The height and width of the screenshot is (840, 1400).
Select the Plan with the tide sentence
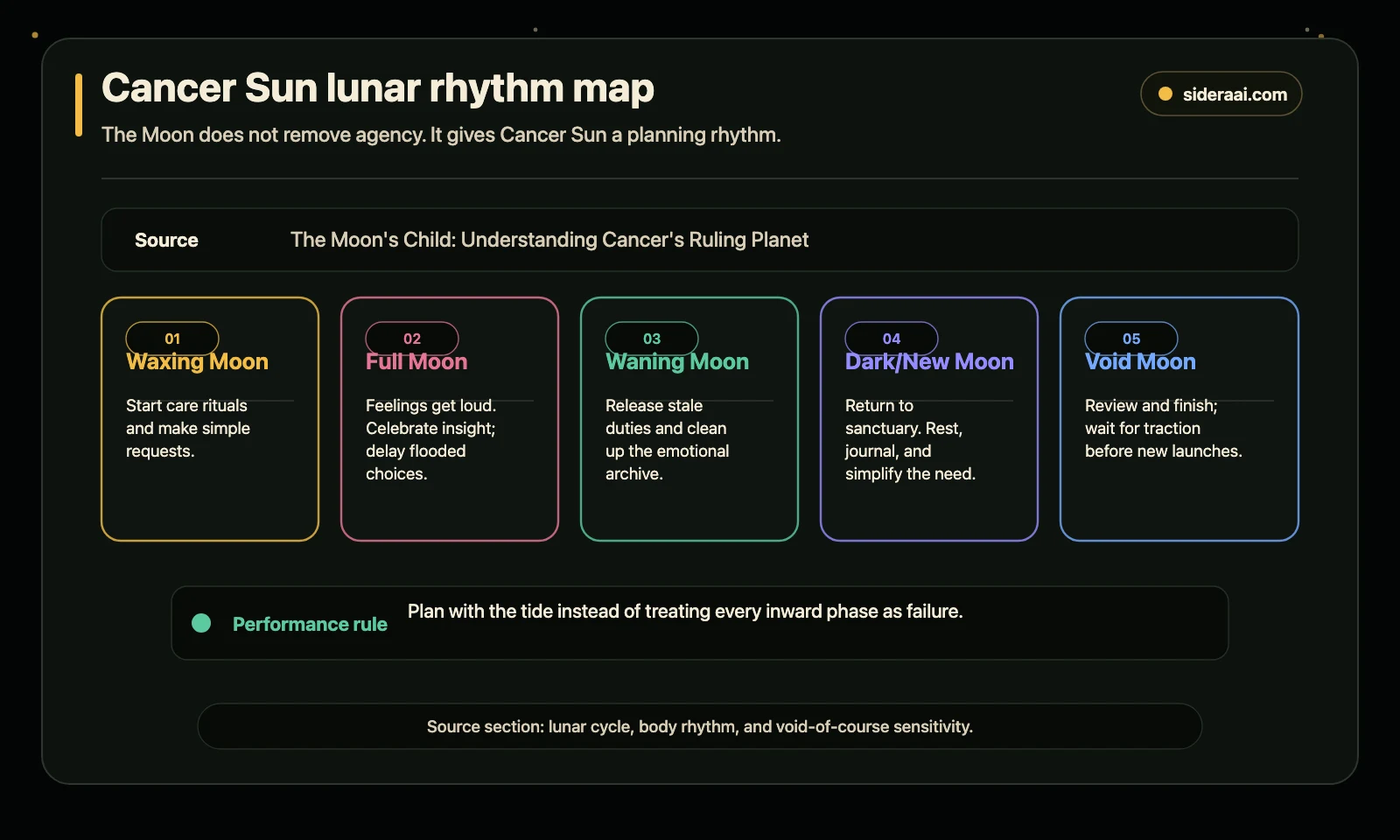685,612
